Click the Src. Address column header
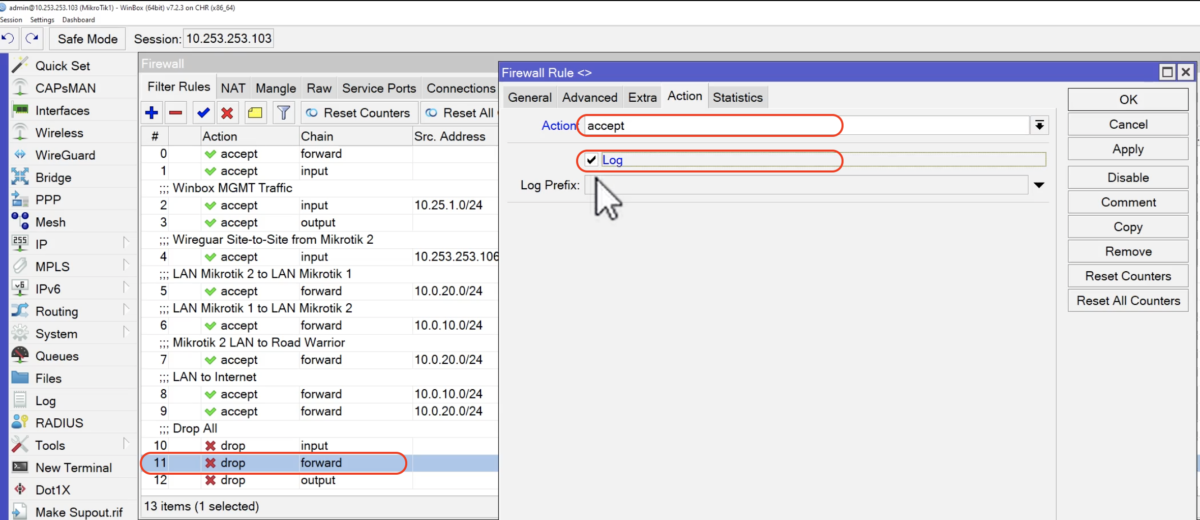The image size is (1200, 520). click(454, 136)
